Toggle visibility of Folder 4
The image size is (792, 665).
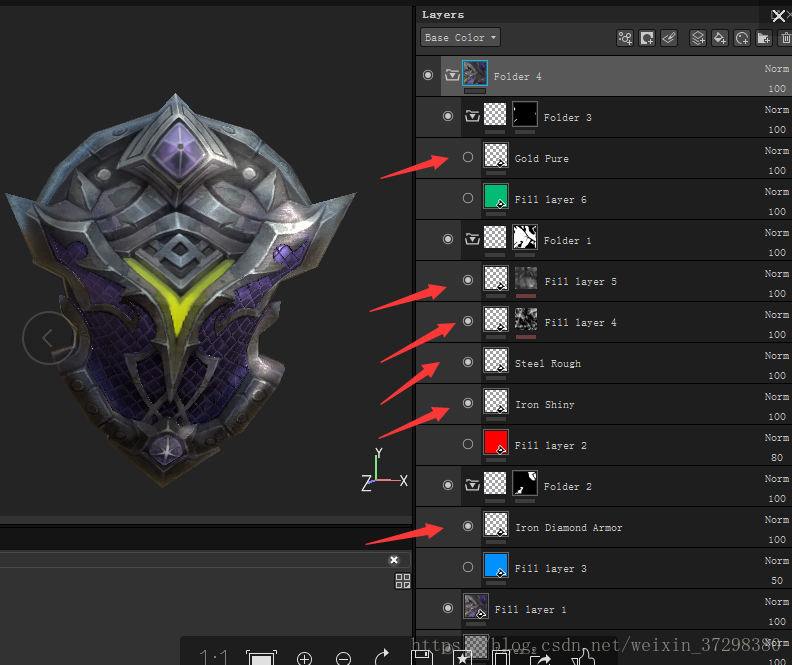pos(428,75)
